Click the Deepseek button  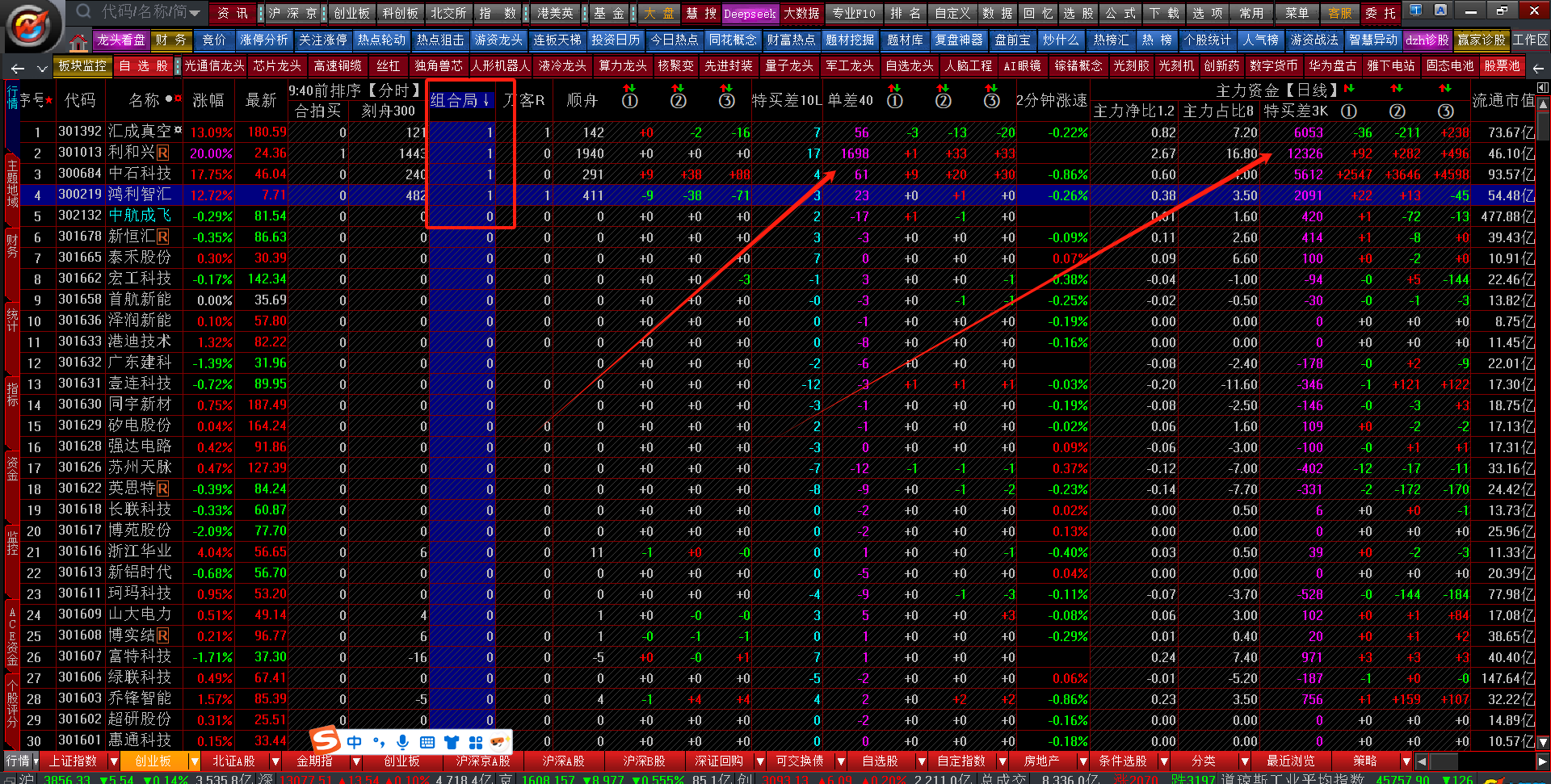point(749,14)
